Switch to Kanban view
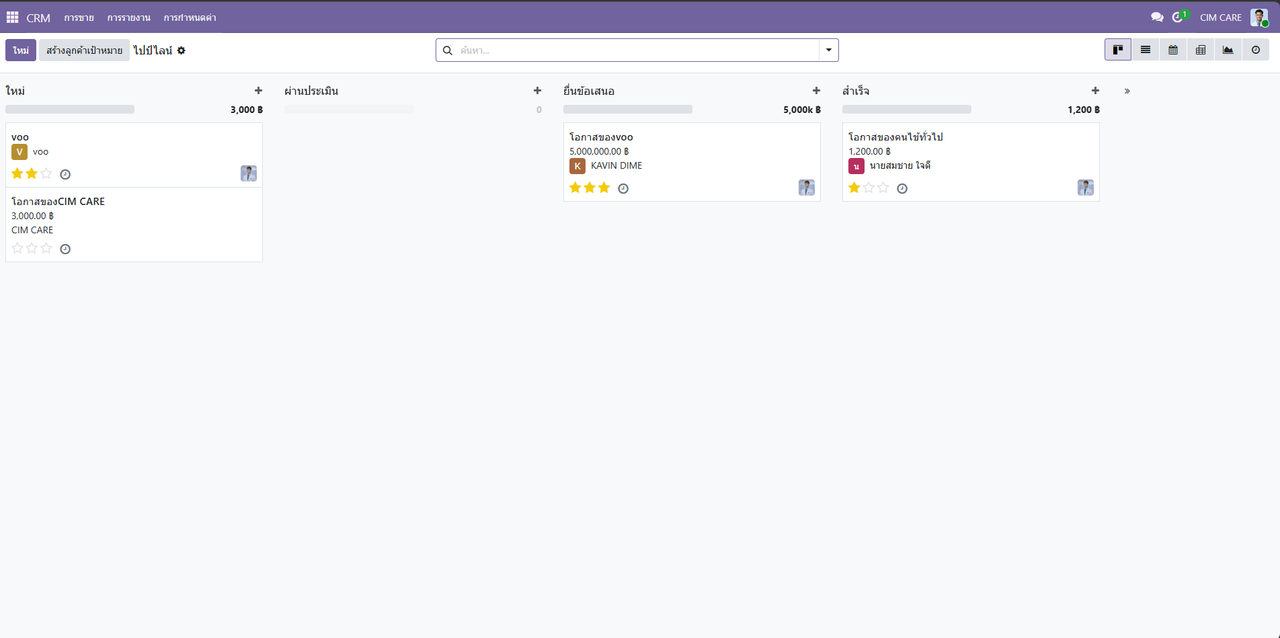 click(1118, 50)
